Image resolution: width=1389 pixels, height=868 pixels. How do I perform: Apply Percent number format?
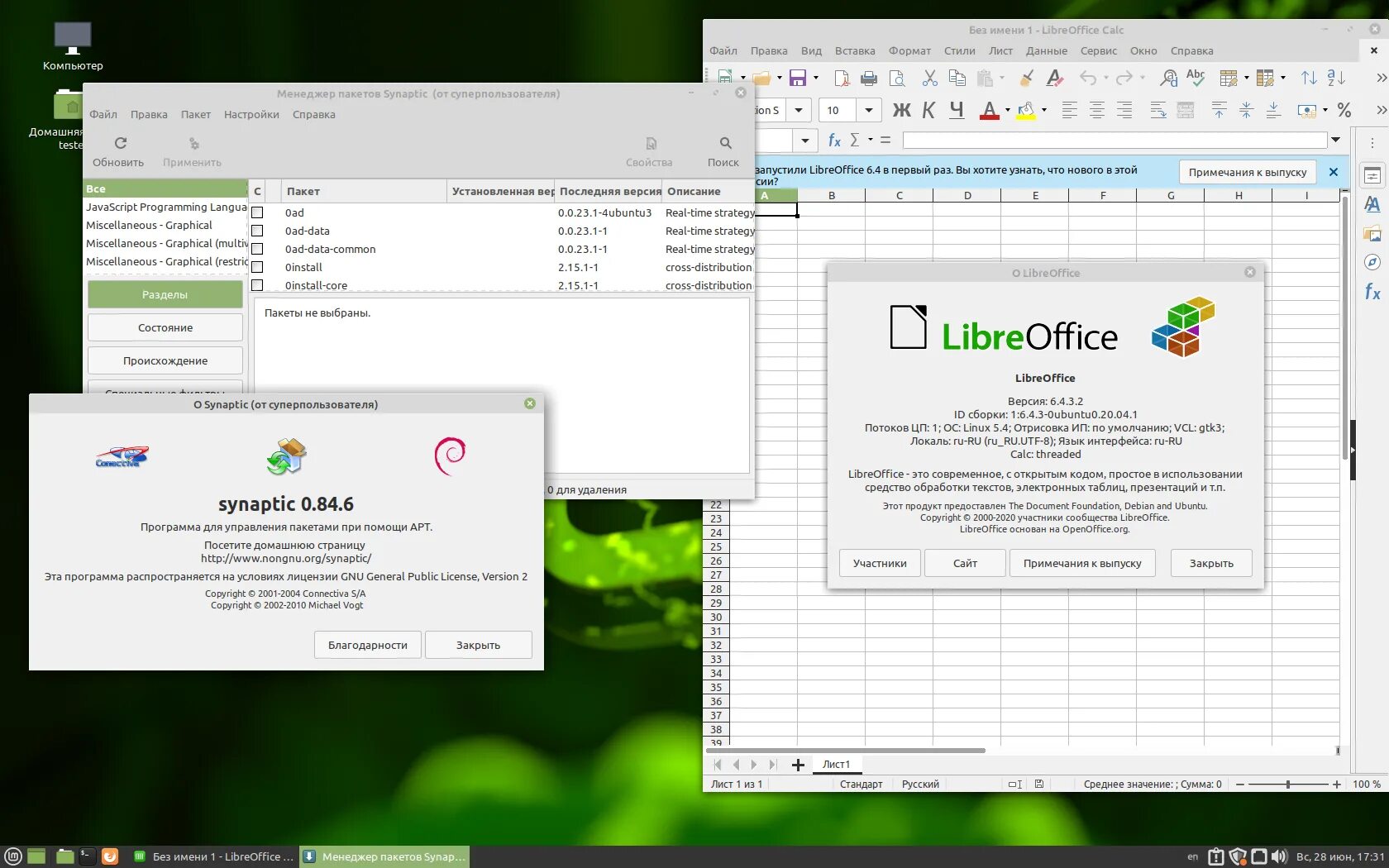pyautogui.click(x=1344, y=110)
